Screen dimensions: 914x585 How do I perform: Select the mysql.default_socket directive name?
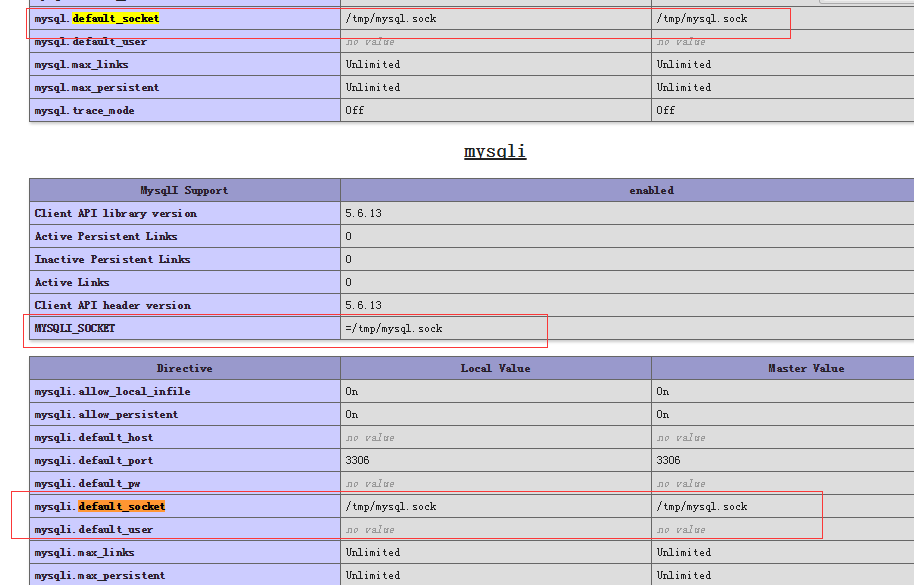[97, 19]
